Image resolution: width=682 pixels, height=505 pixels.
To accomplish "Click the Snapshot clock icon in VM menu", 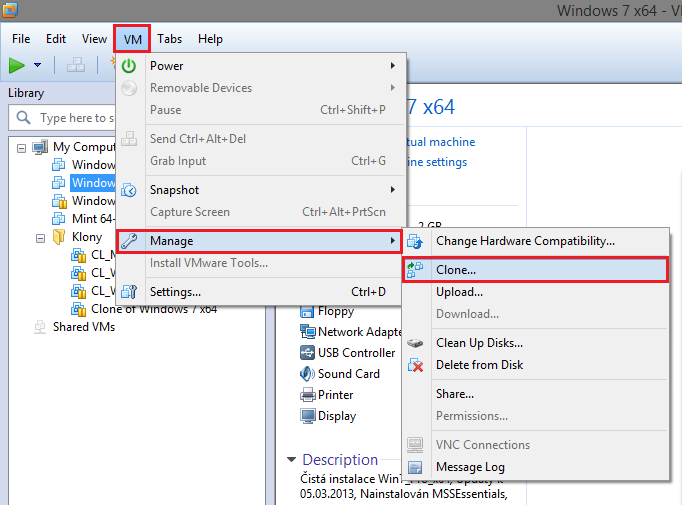I will [129, 190].
